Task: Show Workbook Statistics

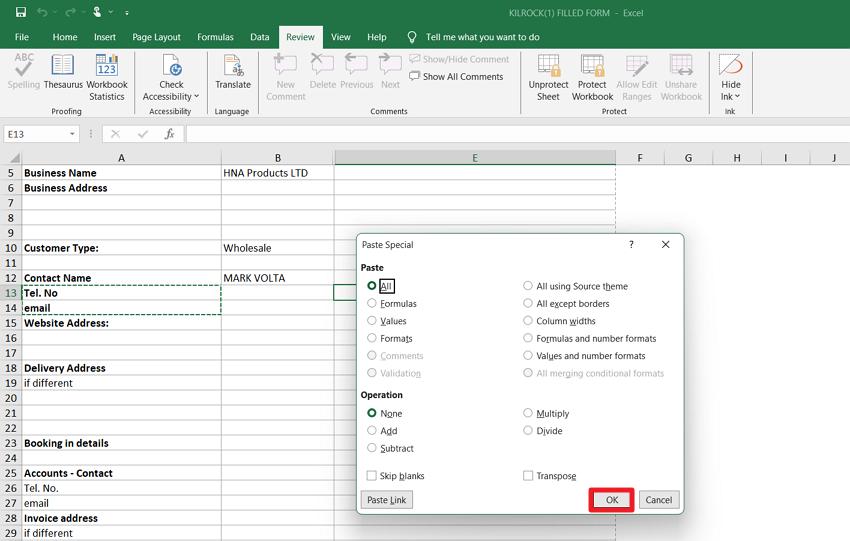Action: (x=107, y=77)
